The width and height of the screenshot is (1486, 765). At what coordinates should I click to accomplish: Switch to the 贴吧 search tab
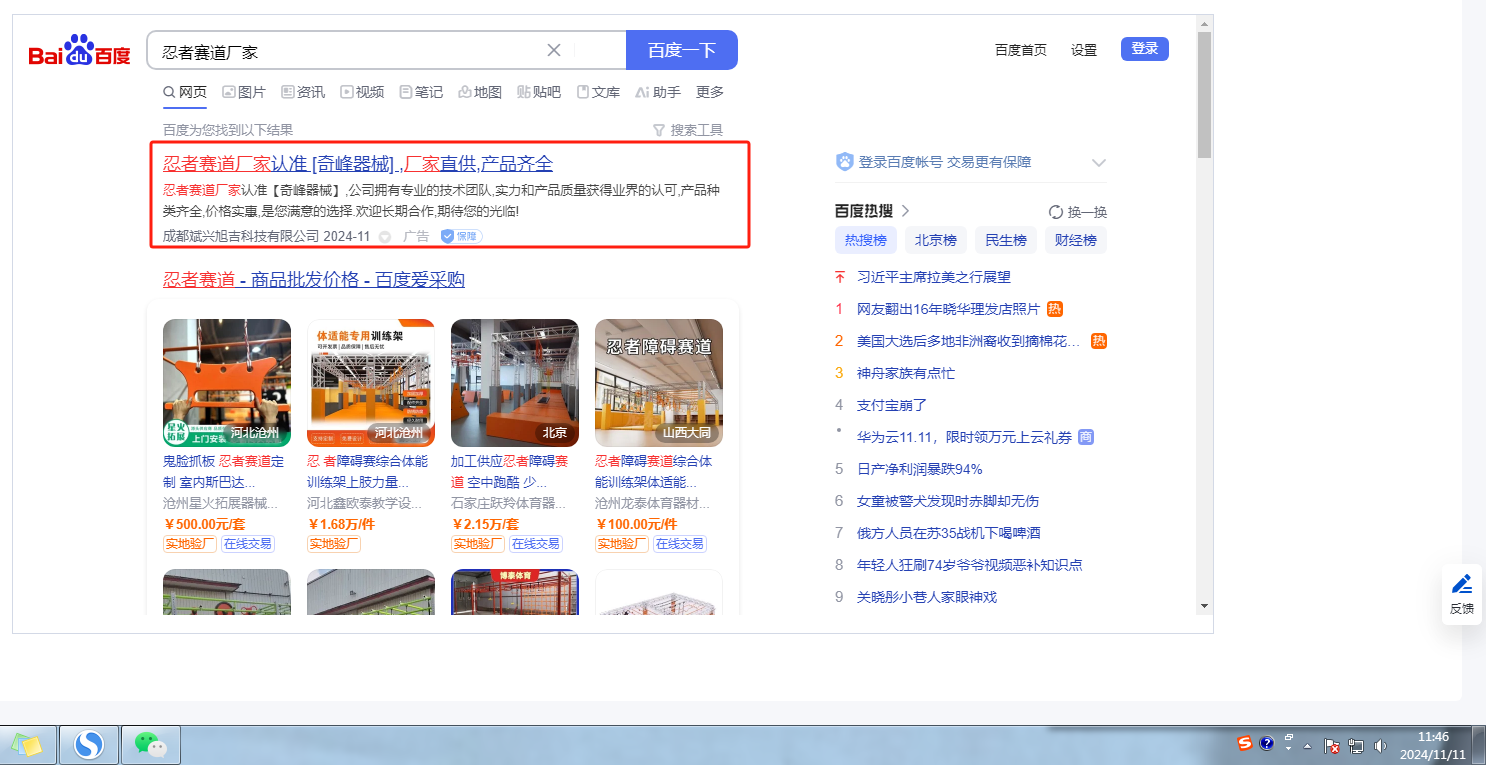click(x=539, y=92)
